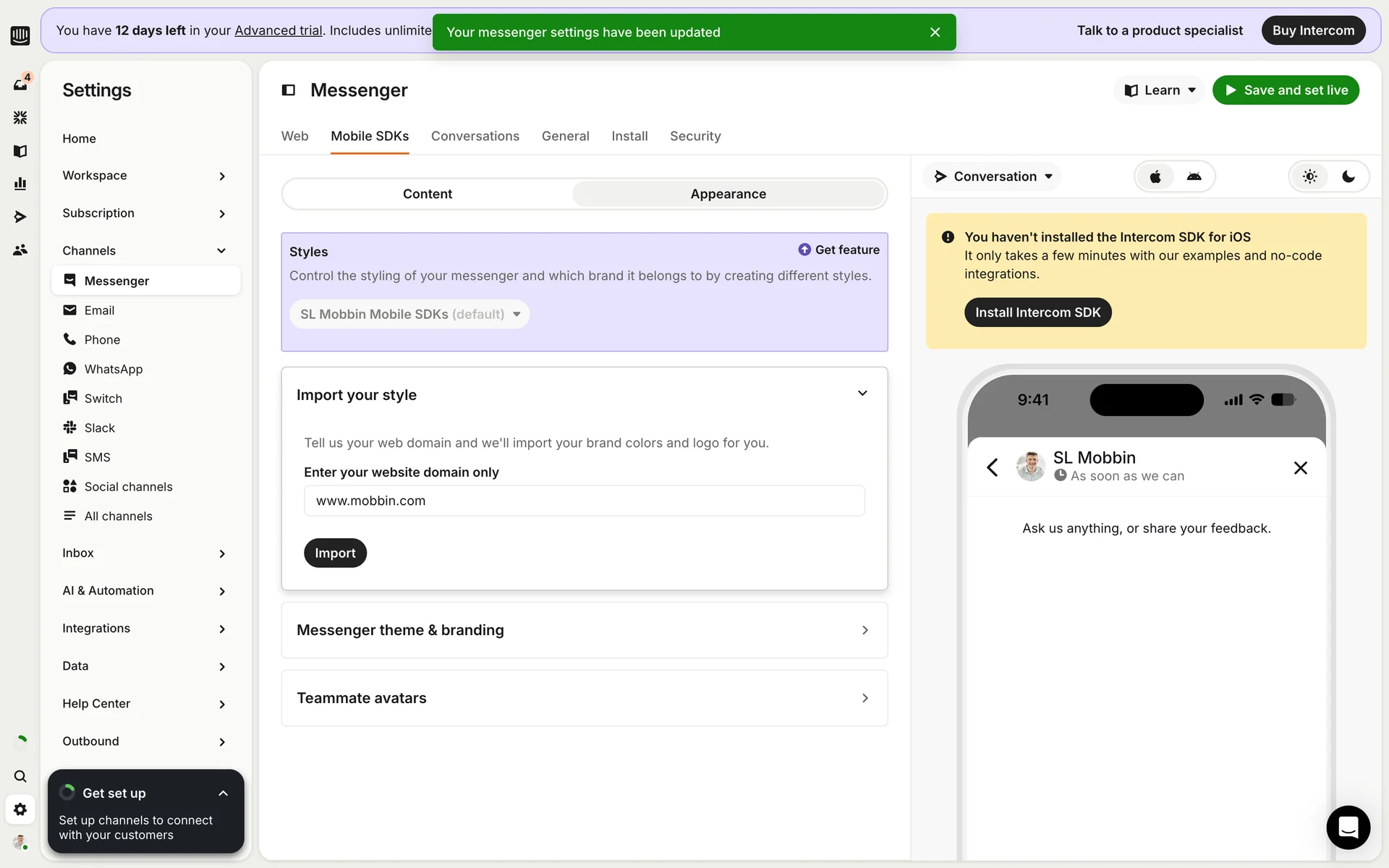Open the Conversation preview dropdown
Image resolution: width=1389 pixels, height=868 pixels.
click(x=993, y=176)
